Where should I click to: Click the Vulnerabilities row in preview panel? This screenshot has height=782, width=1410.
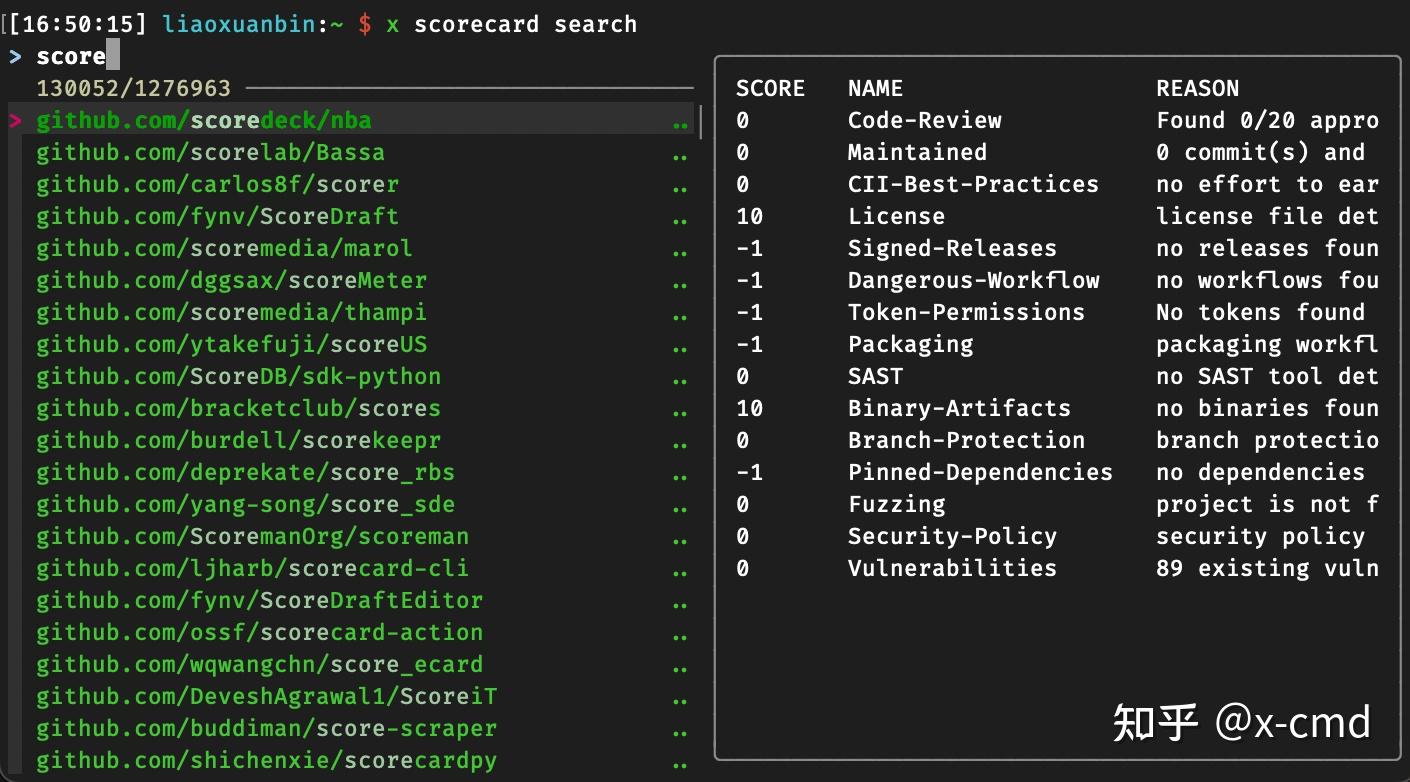pyautogui.click(x=951, y=568)
